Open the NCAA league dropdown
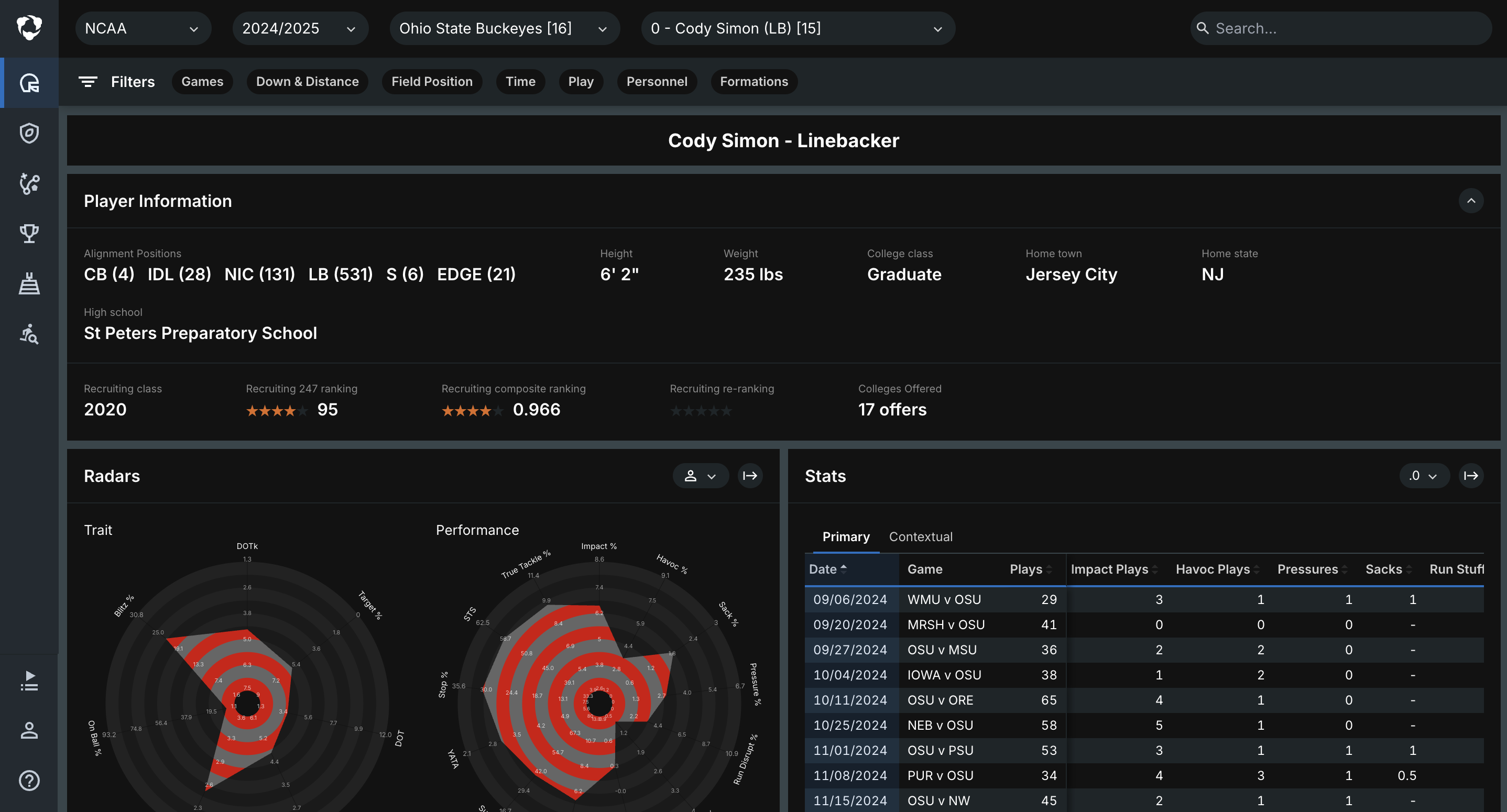Image resolution: width=1507 pixels, height=812 pixels. point(144,28)
